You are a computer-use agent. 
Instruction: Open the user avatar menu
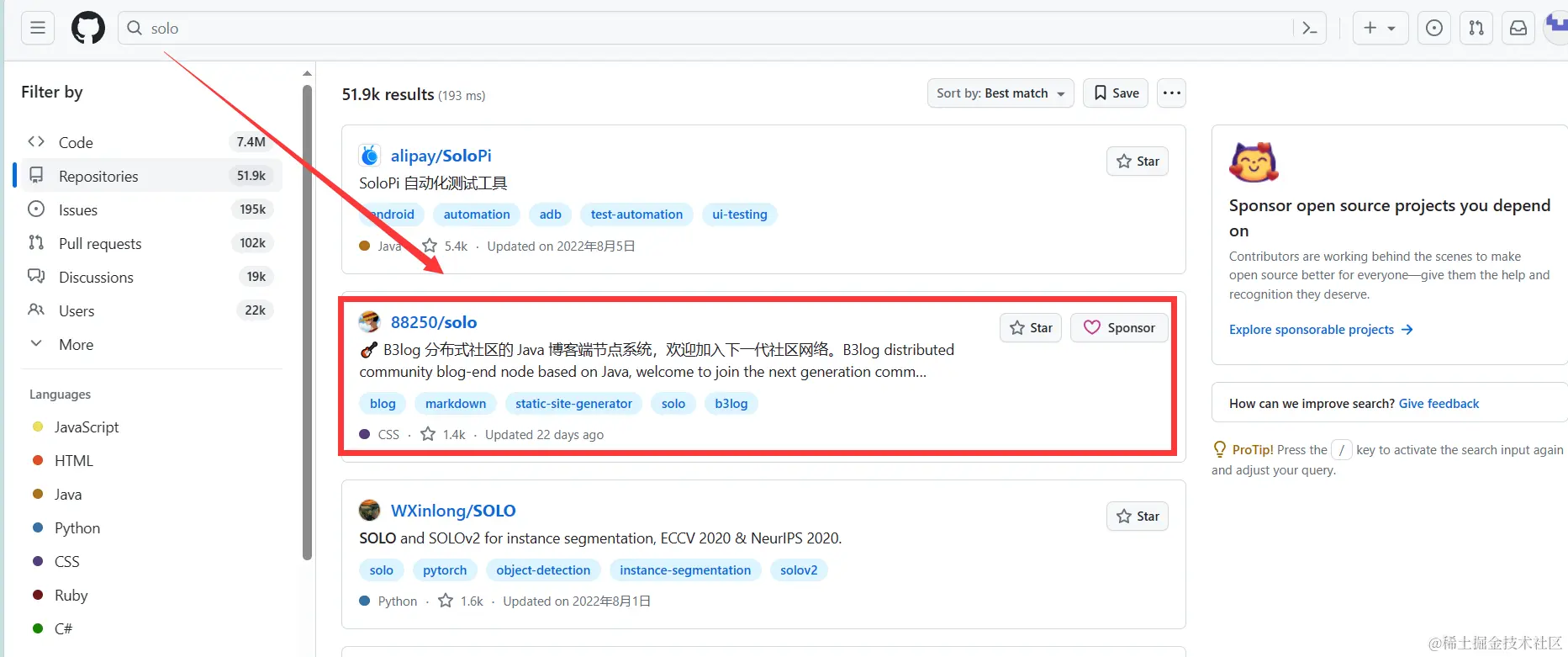tap(1557, 28)
